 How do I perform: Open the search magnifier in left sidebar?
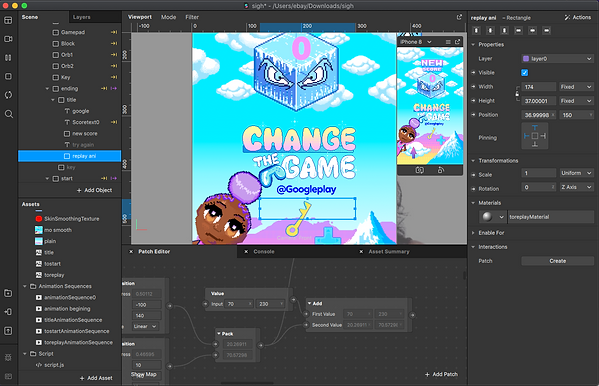click(8, 114)
